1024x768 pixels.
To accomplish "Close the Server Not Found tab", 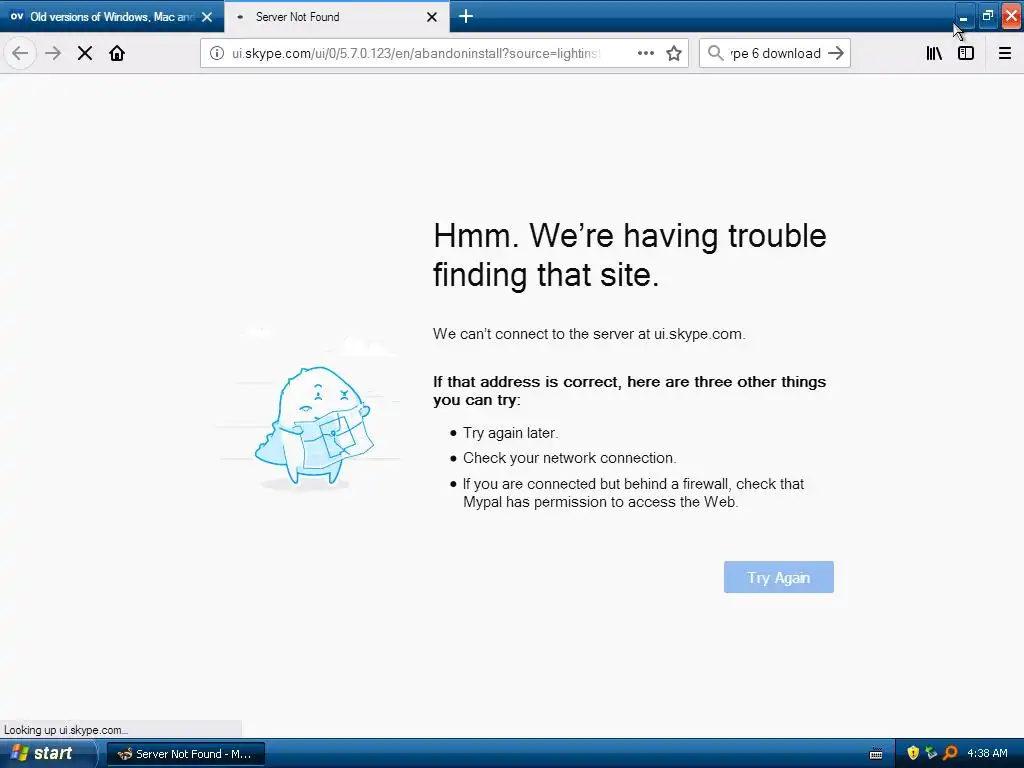I will 432,17.
